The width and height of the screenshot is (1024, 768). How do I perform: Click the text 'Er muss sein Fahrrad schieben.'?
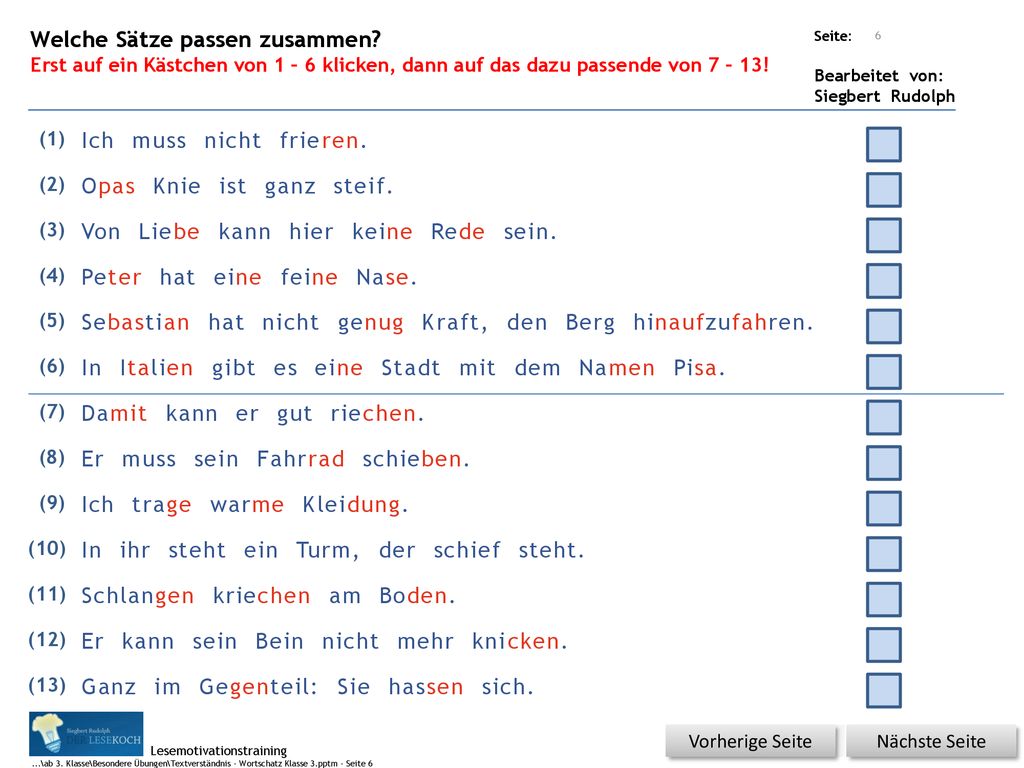275,459
